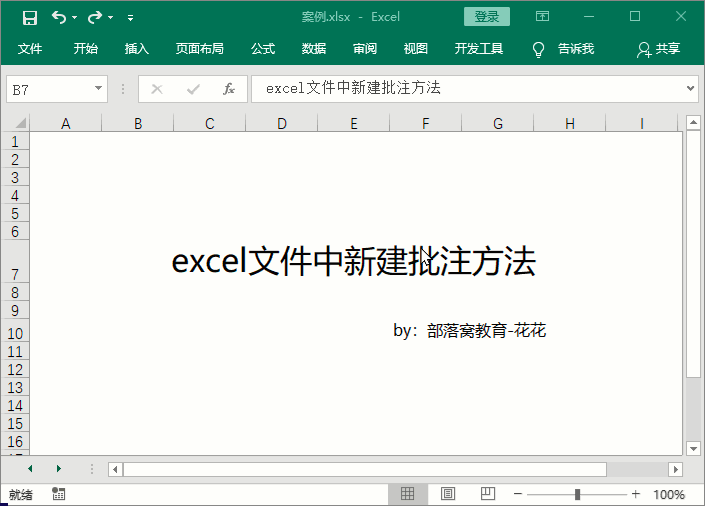The width and height of the screenshot is (705, 506).
Task: Select column D header
Action: pyautogui.click(x=281, y=123)
